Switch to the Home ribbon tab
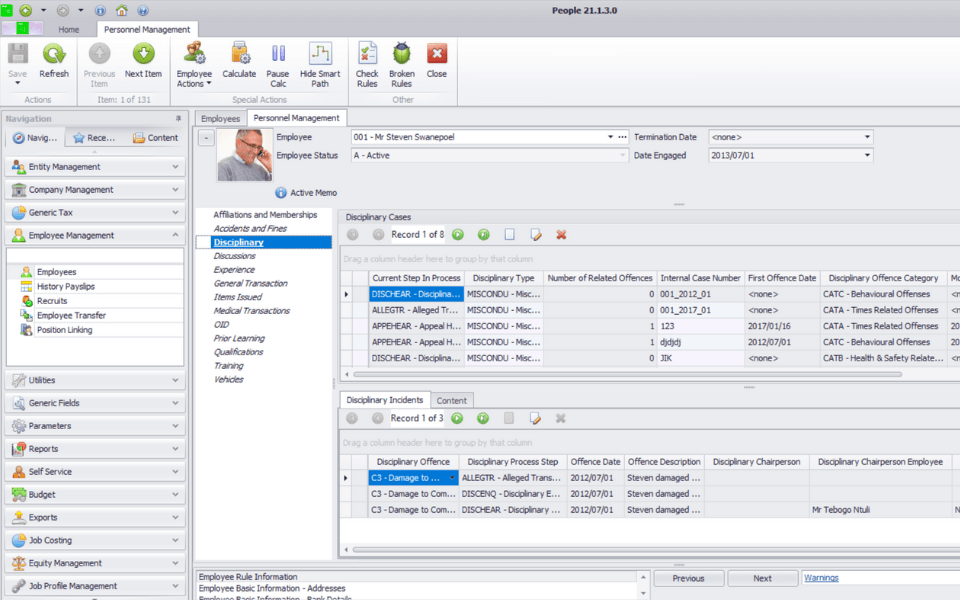The width and height of the screenshot is (960, 600). click(68, 29)
